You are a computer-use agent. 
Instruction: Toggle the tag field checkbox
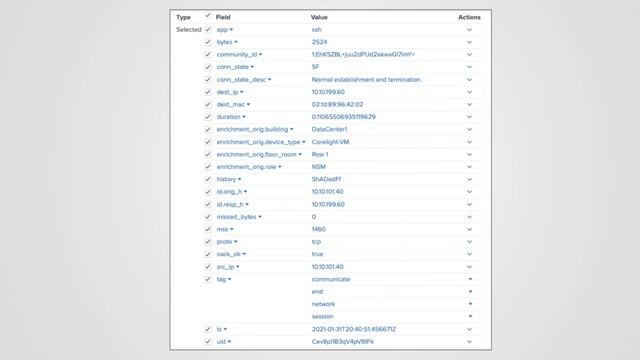[208, 279]
